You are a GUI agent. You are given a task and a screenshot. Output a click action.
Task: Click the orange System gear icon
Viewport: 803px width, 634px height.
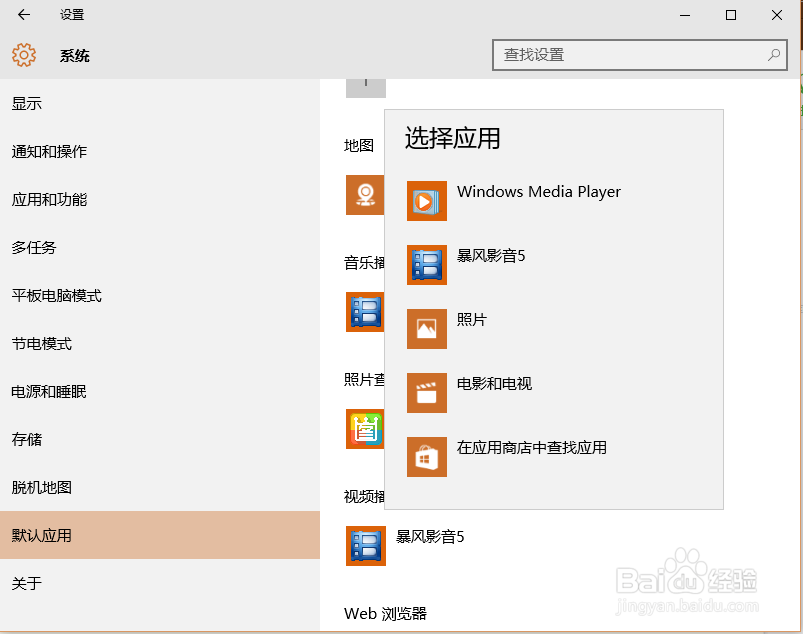tap(24, 55)
